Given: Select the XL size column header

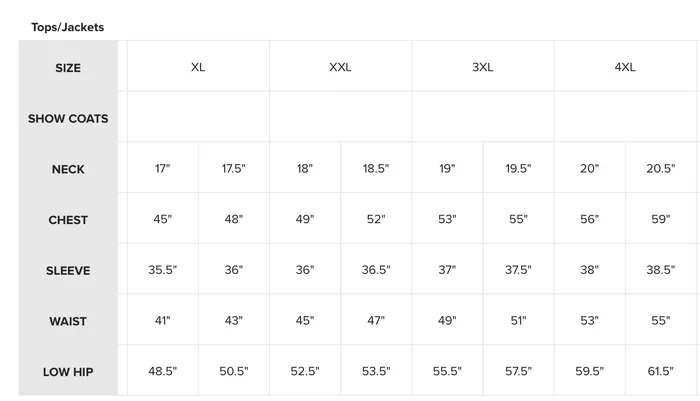Looking at the screenshot, I should click(x=198, y=67).
